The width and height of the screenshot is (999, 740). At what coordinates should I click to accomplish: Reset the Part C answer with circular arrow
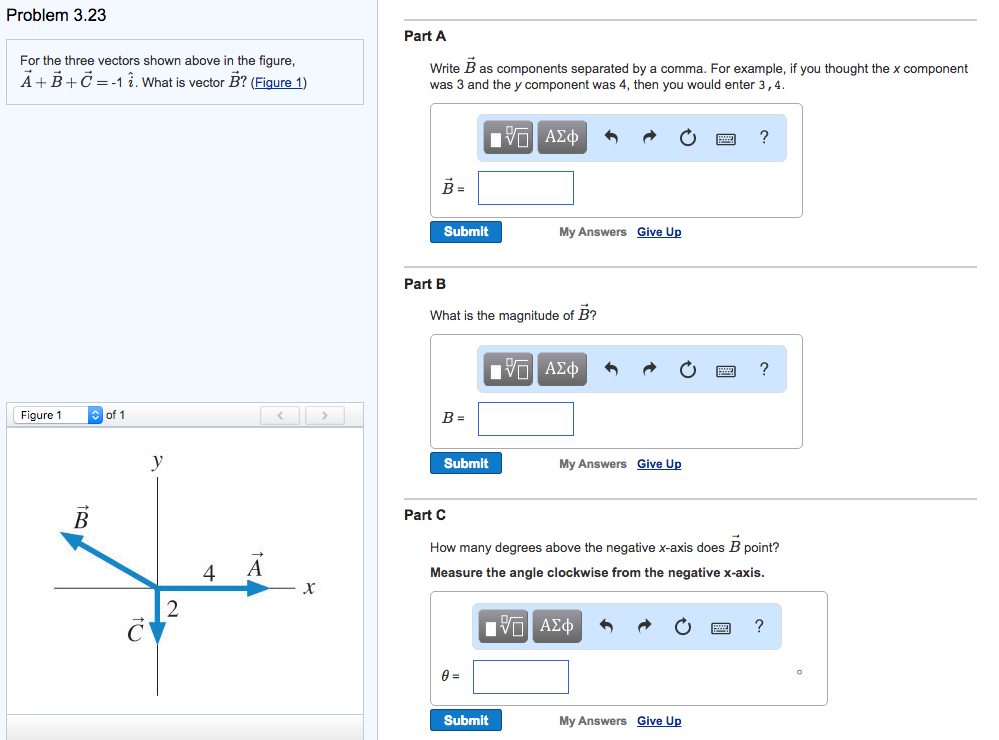click(x=682, y=627)
